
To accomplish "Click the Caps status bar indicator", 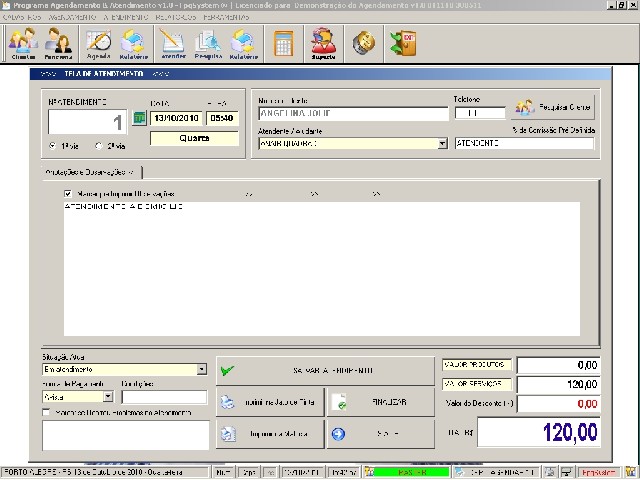I will point(249,472).
